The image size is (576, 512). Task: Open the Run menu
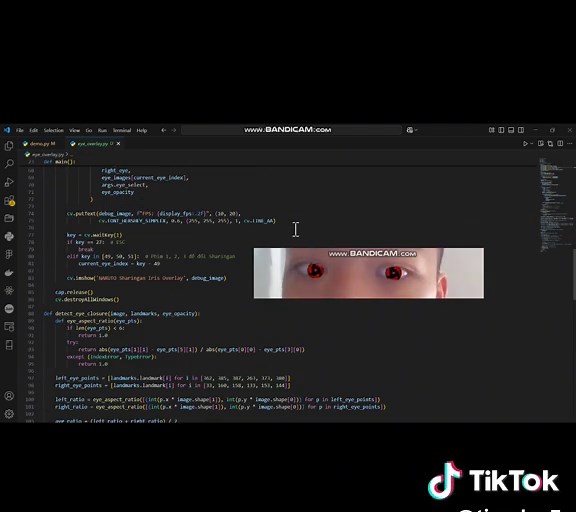102,130
